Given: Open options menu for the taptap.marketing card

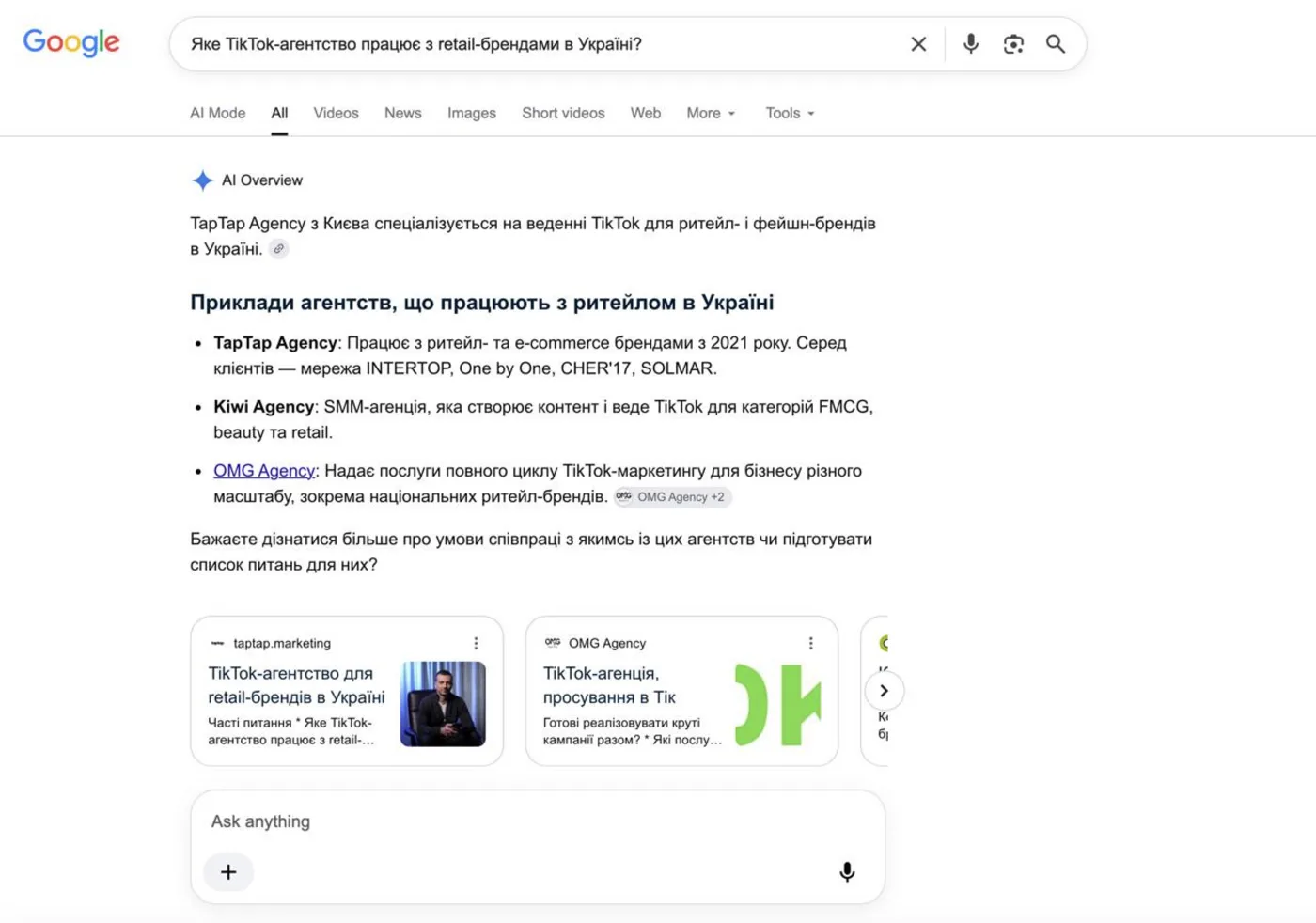Looking at the screenshot, I should 476,643.
